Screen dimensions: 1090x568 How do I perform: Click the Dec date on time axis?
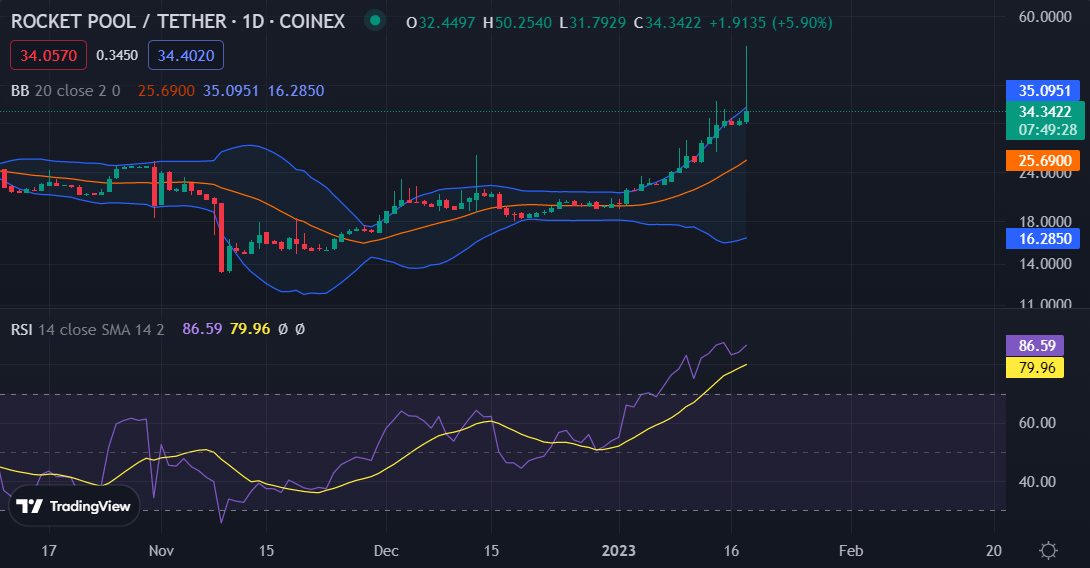386,551
